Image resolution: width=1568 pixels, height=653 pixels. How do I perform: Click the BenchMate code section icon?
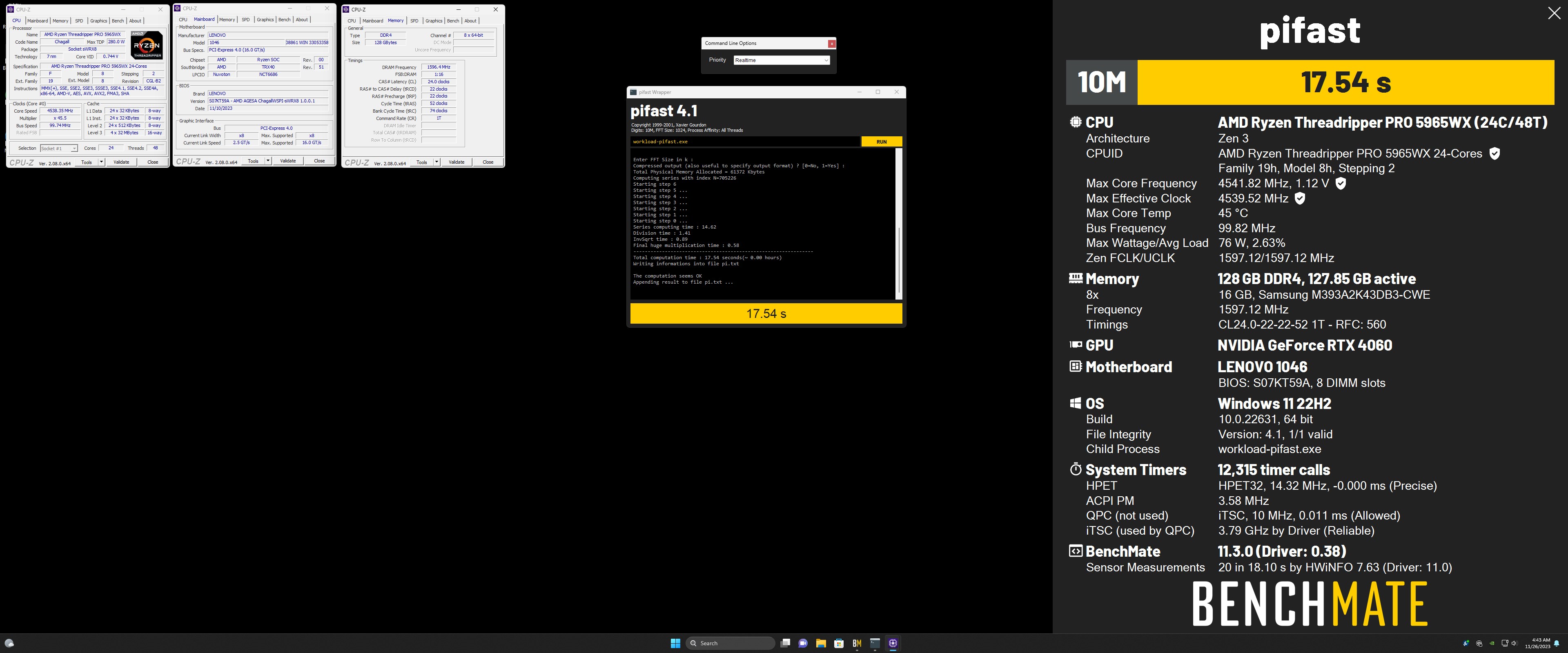click(x=1076, y=551)
